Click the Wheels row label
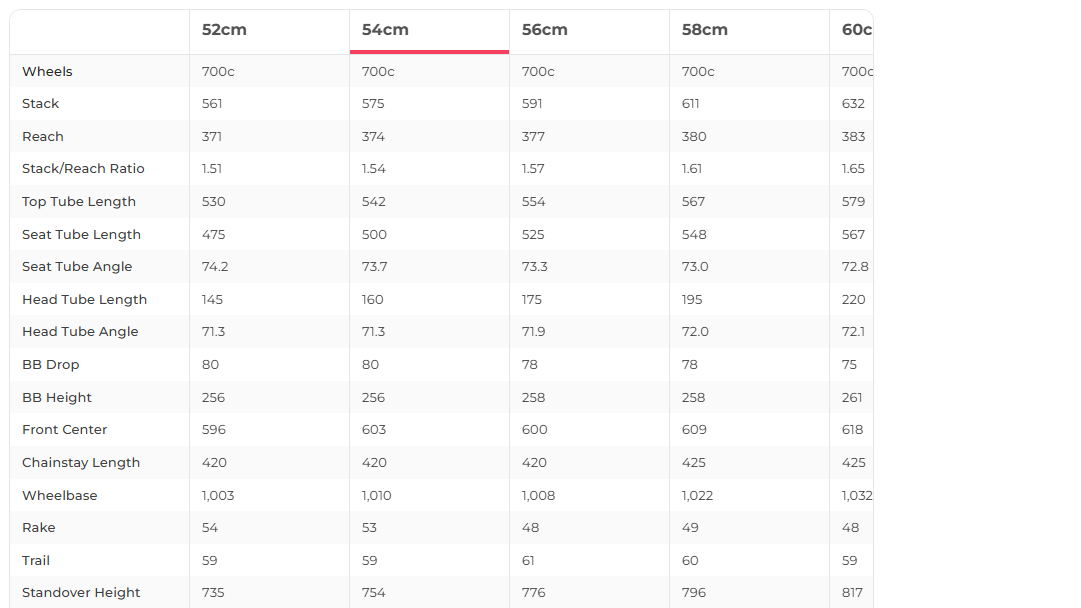1081x608 pixels. pos(47,72)
